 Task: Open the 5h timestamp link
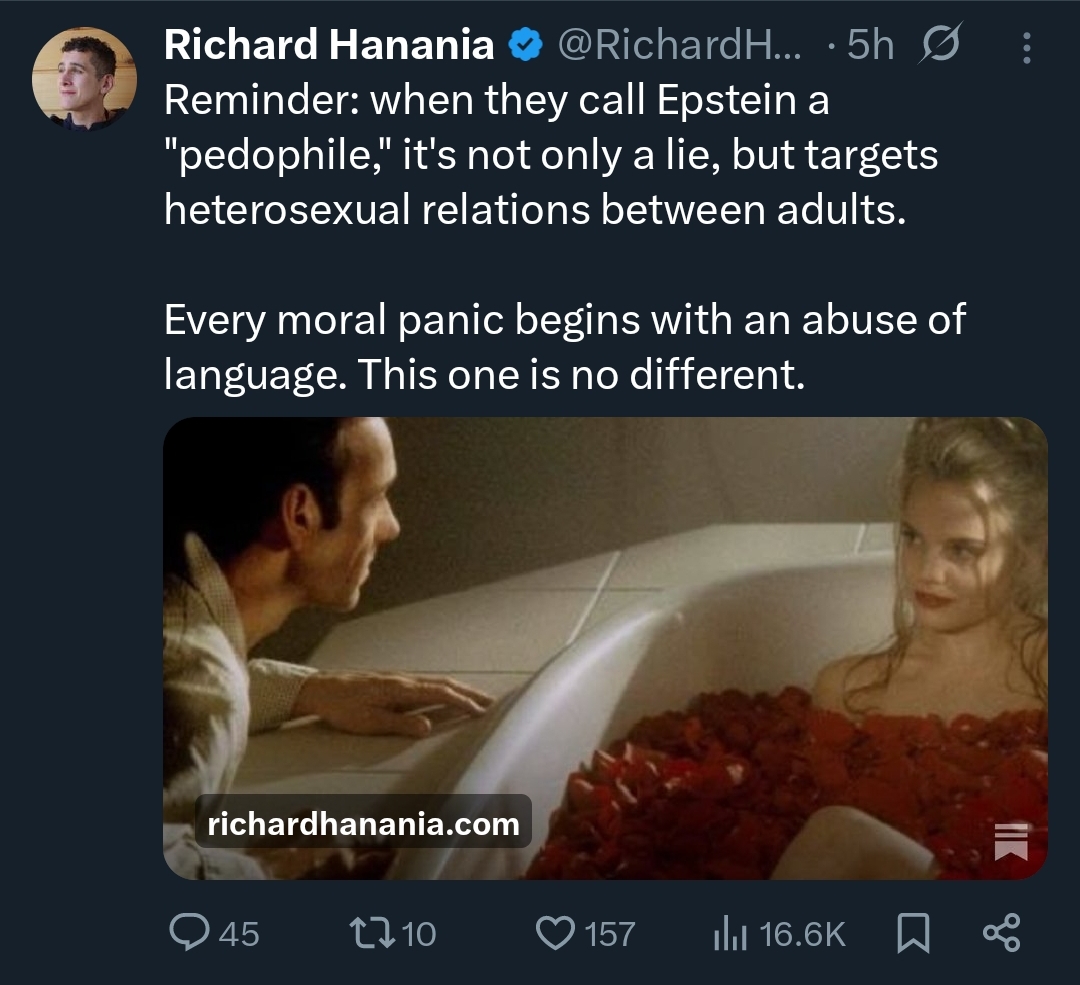tap(870, 45)
